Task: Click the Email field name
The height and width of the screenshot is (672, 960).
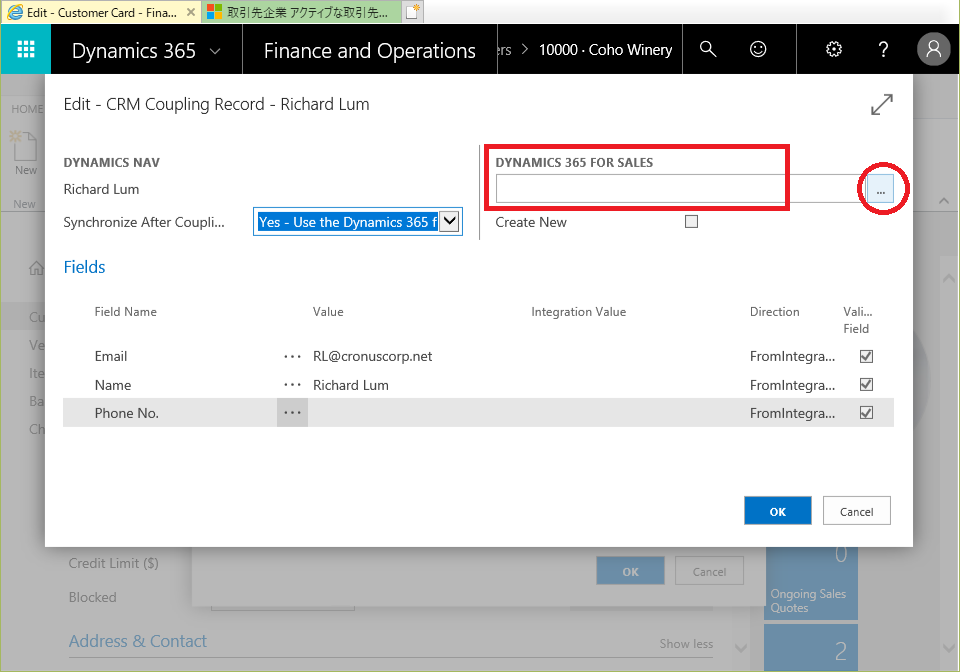Action: [111, 356]
